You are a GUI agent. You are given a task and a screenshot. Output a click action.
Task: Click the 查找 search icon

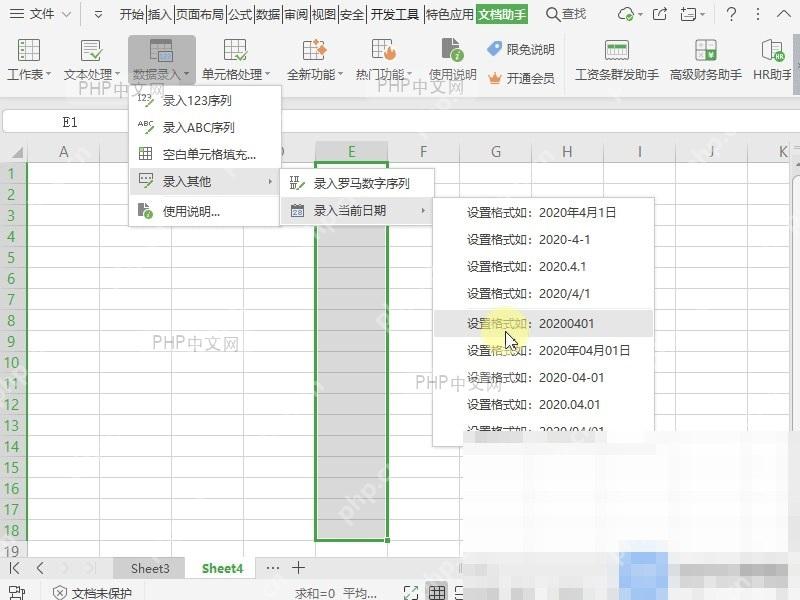pyautogui.click(x=552, y=14)
